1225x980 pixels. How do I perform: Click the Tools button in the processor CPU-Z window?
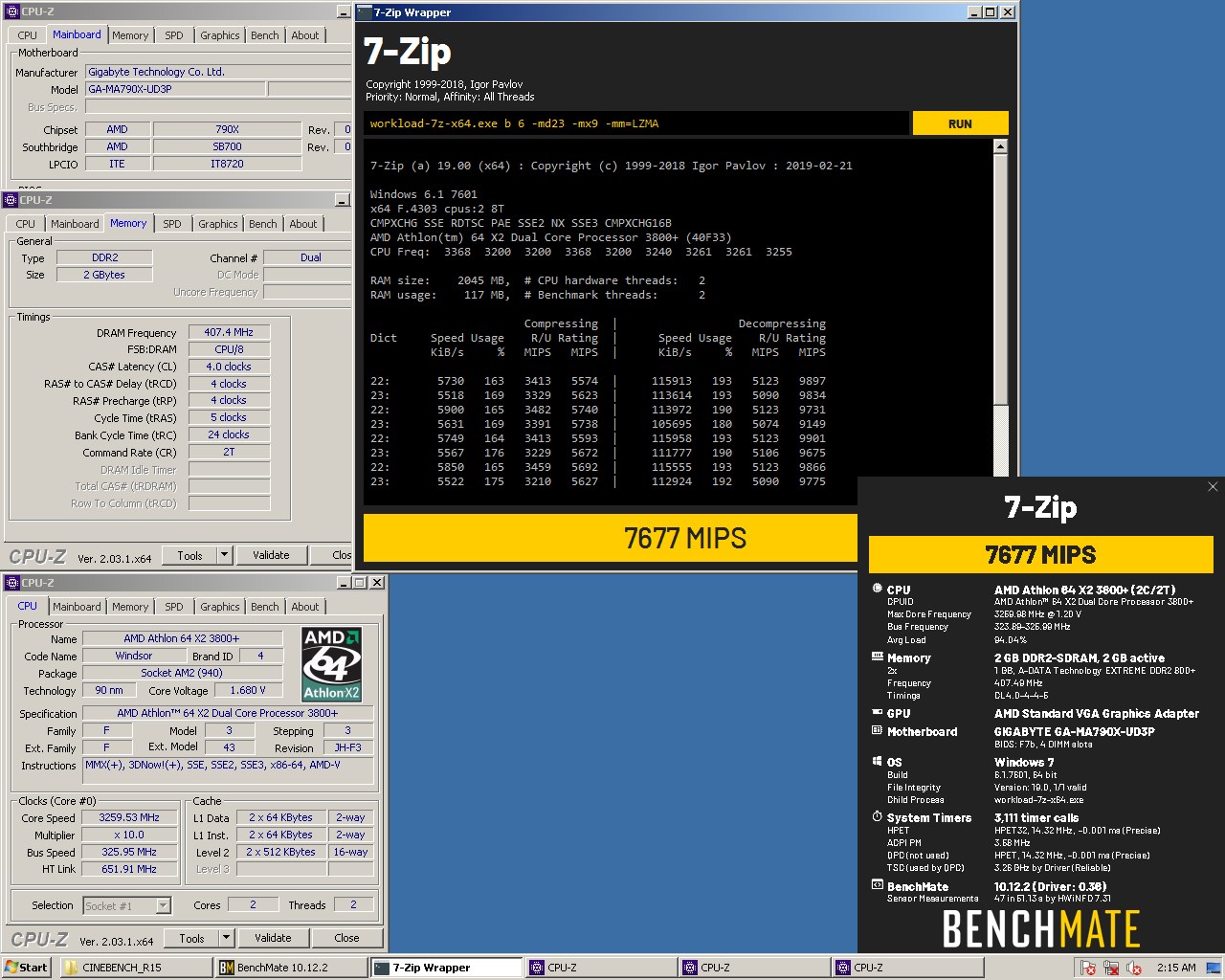191,938
